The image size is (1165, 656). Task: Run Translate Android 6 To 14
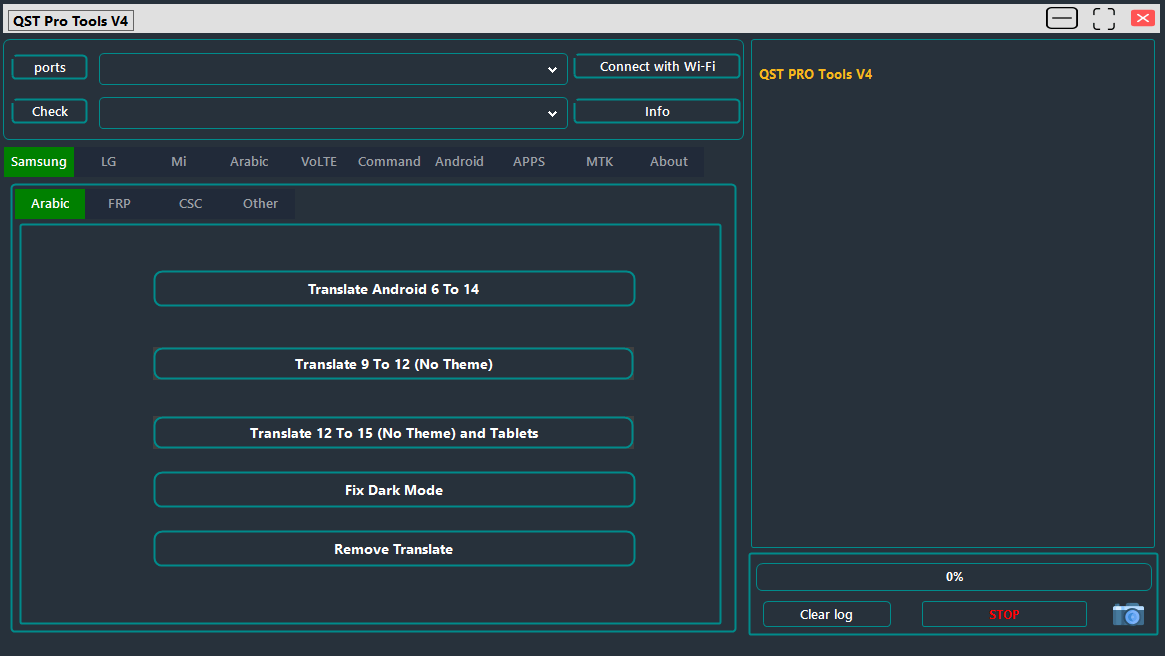coord(394,288)
